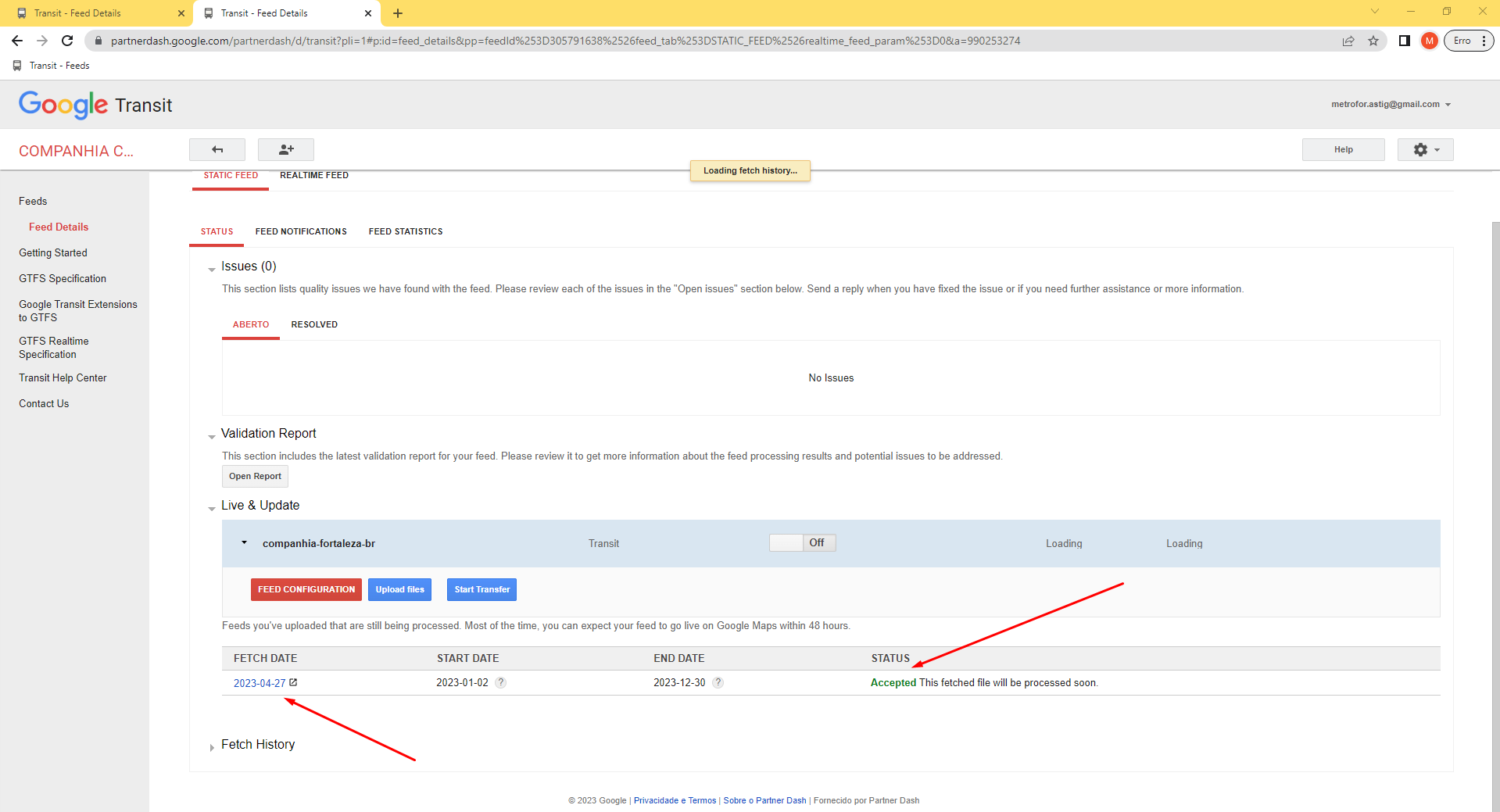Click the Open Report button
The image size is (1500, 812).
[255, 476]
